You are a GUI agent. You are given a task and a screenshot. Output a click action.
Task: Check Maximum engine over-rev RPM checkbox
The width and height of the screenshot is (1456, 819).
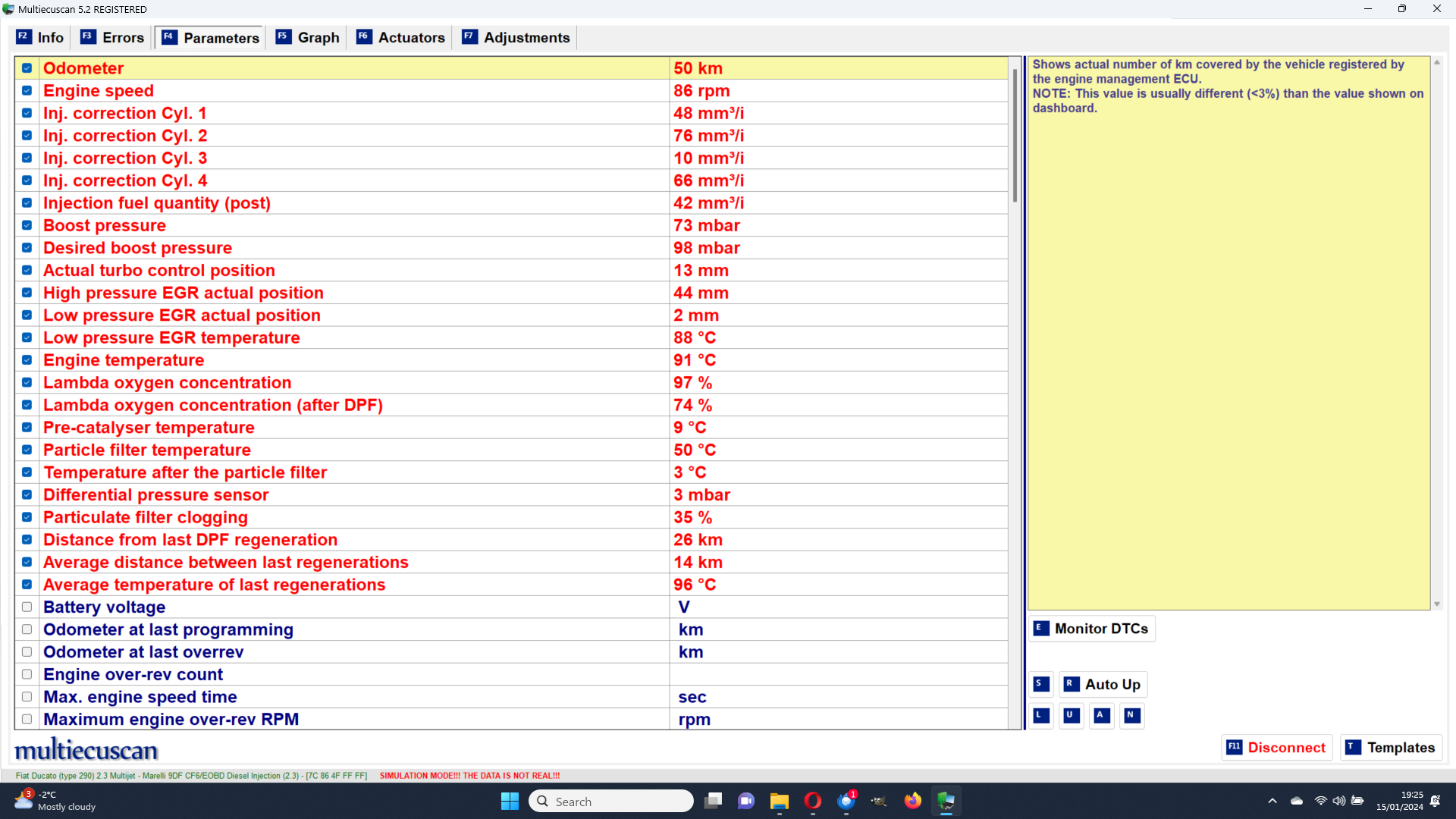(27, 719)
